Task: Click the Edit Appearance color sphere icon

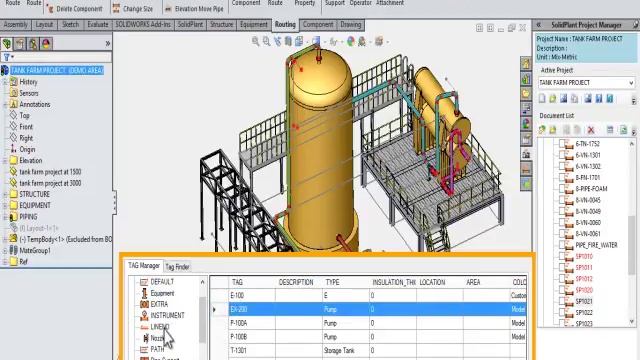Action: 351,41
